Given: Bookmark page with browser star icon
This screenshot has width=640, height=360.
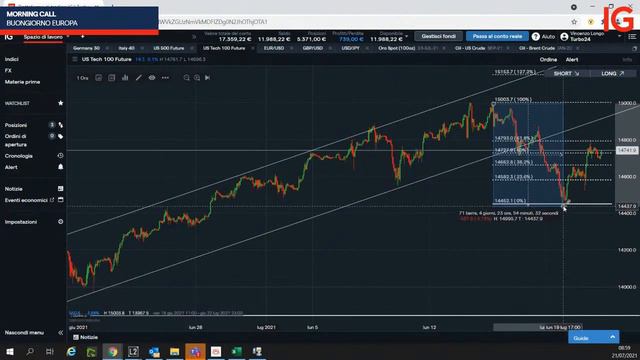Looking at the screenshot, I should pos(574,22).
